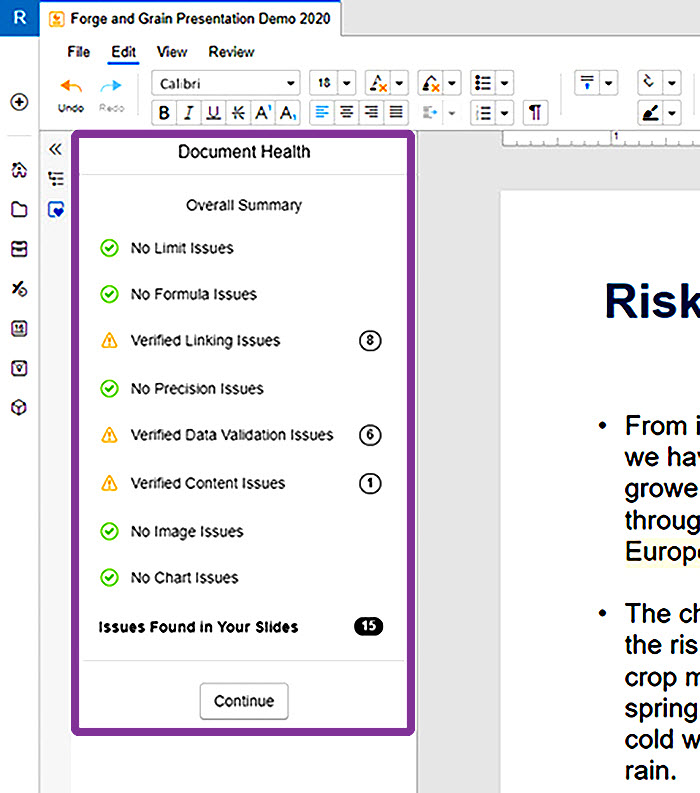
Task: Center align text
Action: [346, 112]
